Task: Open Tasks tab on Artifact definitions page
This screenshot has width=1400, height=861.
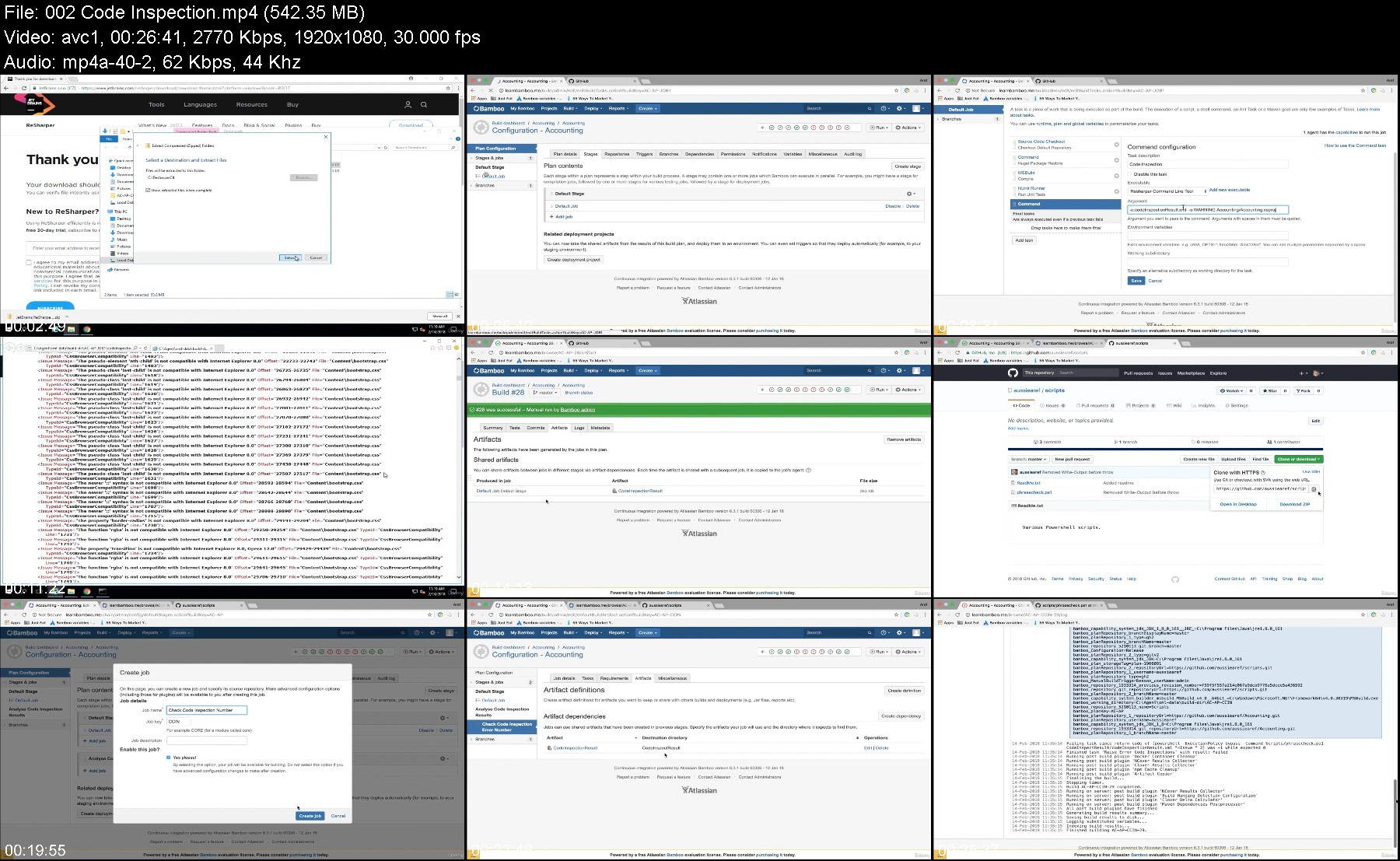Action: click(x=588, y=678)
